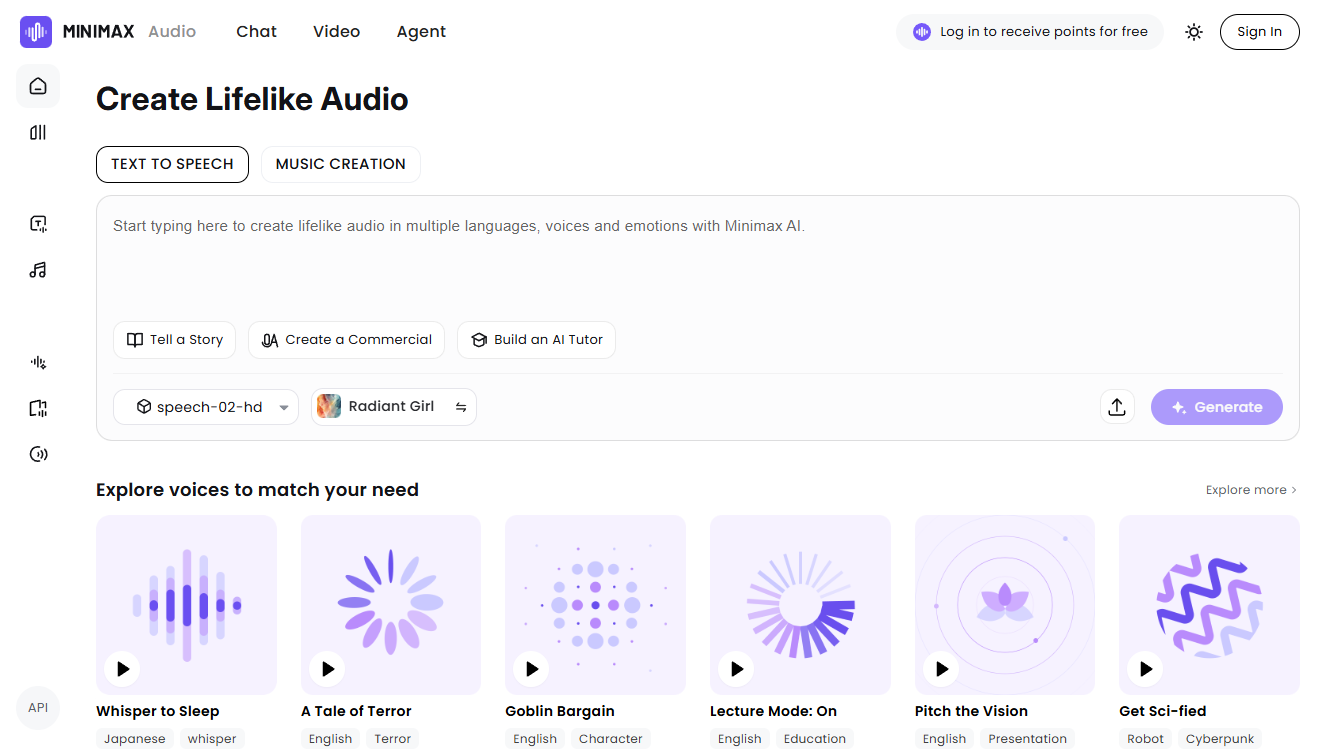Image resolution: width=1320 pixels, height=750 pixels.
Task: Toggle the light/dark theme sun icon
Action: (1193, 32)
